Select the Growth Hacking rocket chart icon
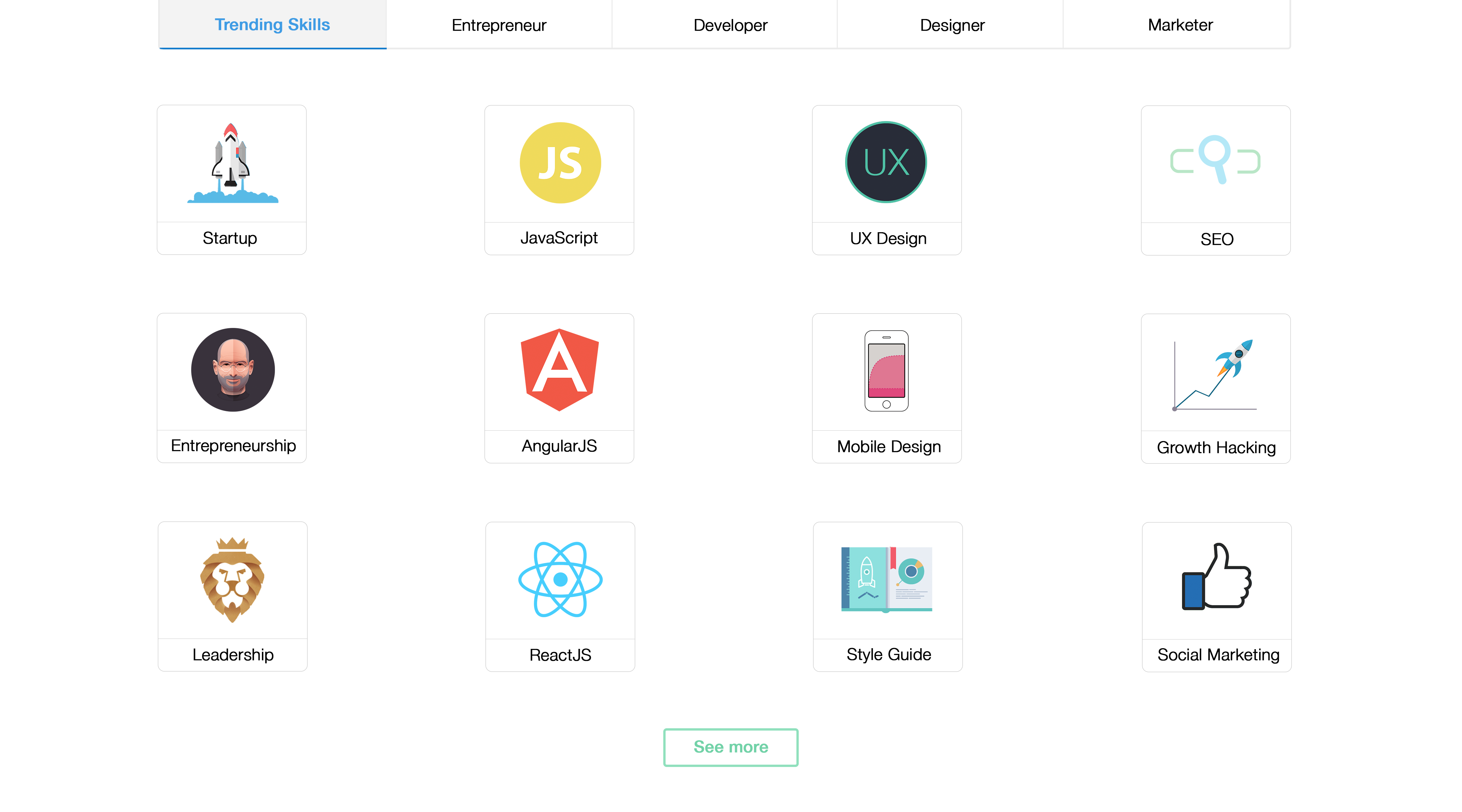Screen dimensions: 1462x812 1215,375
